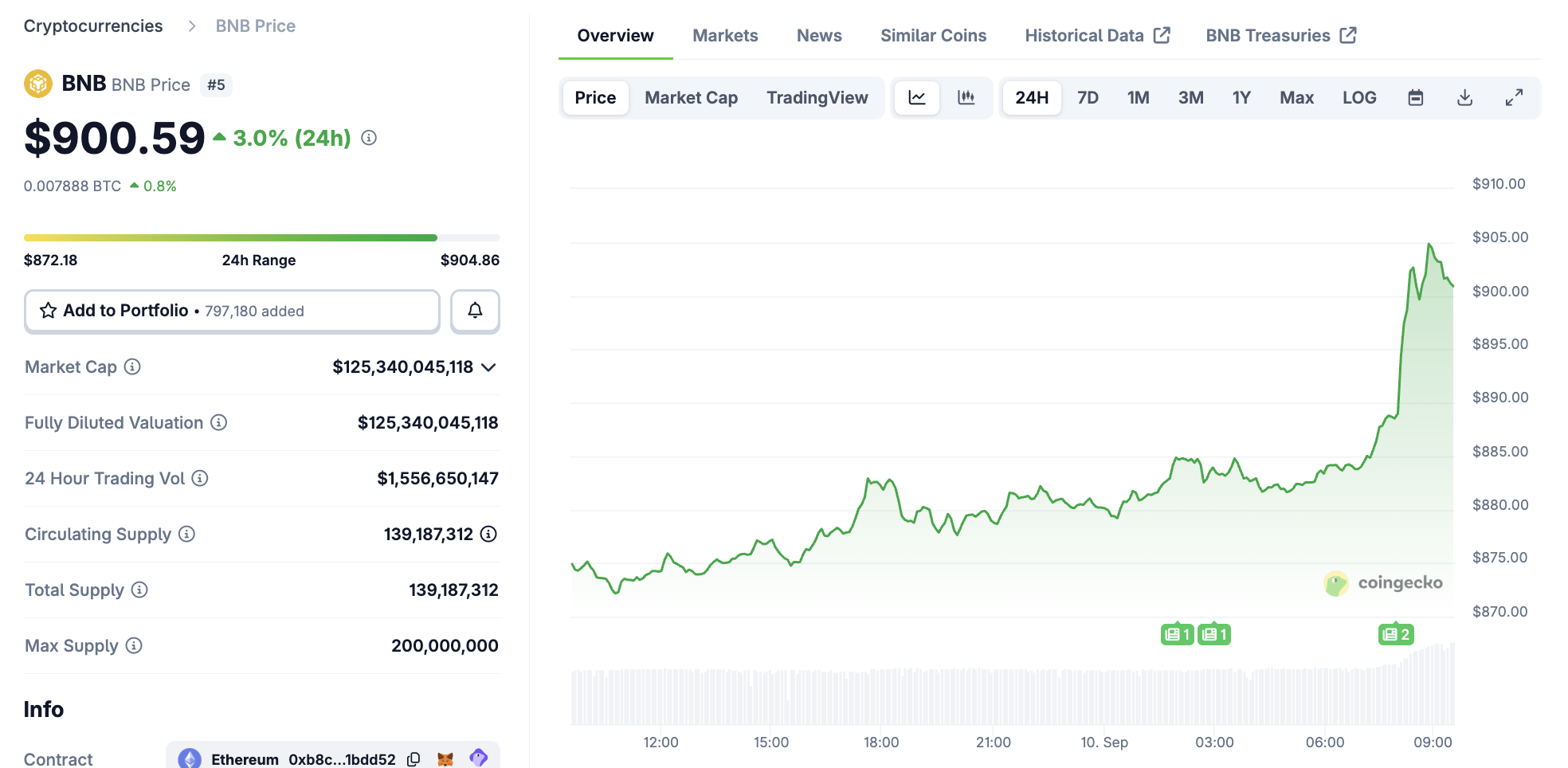
Task: Go back via Cryptocurrencies breadcrumb link
Action: coord(92,25)
